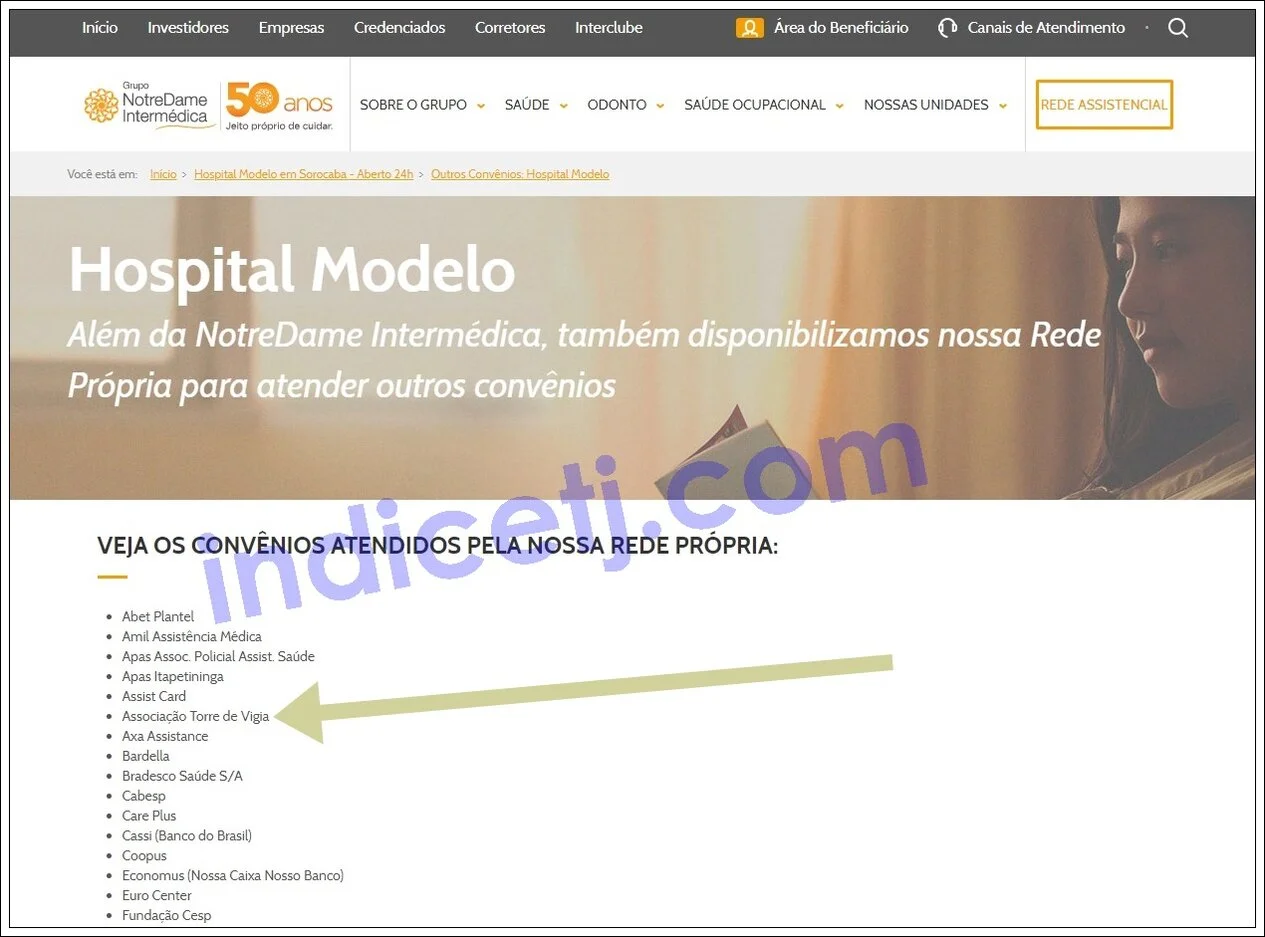Open the Credenciados link

coord(400,28)
